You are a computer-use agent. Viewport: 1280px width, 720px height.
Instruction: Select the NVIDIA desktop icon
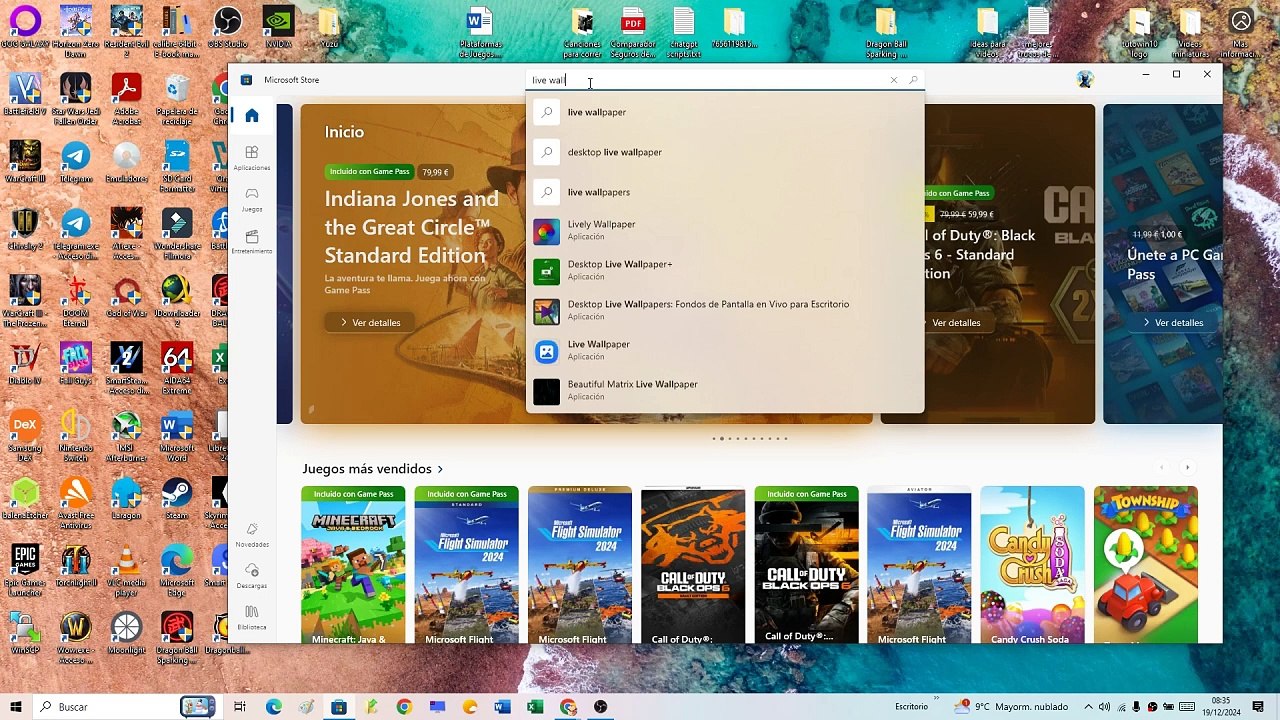278,27
